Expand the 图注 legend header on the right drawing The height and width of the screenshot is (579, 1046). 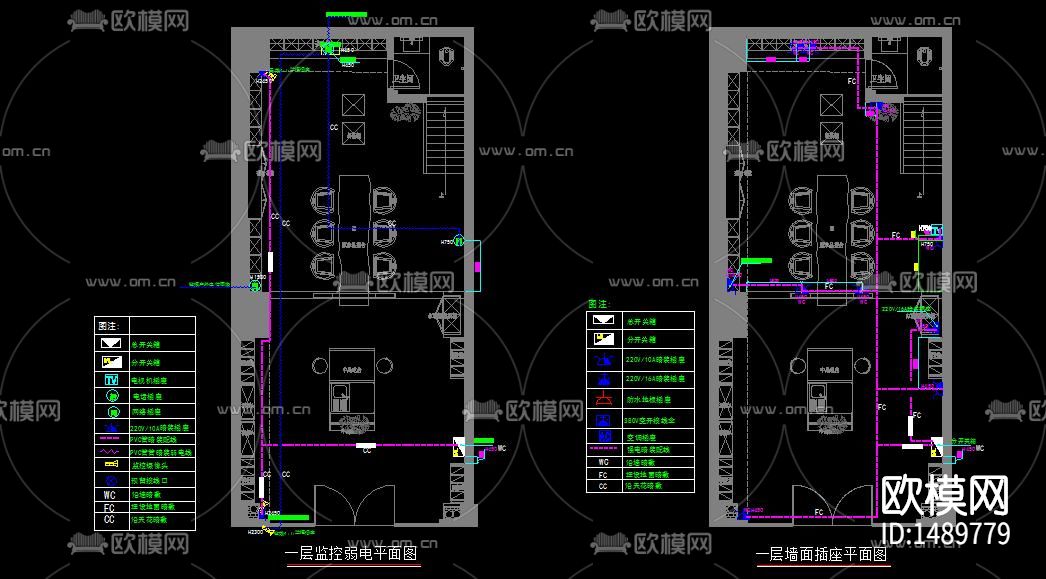(x=597, y=302)
